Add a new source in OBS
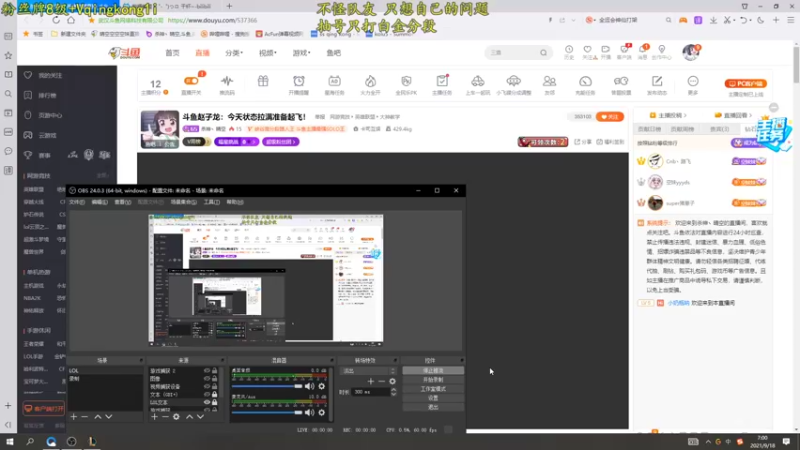 pos(154,417)
